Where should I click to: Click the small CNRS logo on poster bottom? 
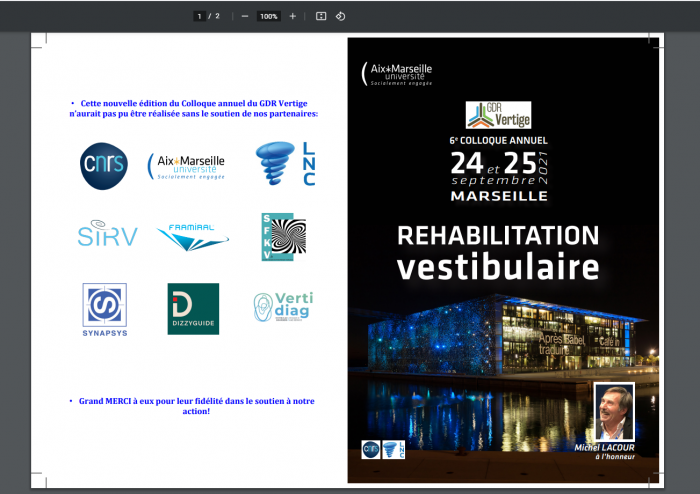[371, 449]
